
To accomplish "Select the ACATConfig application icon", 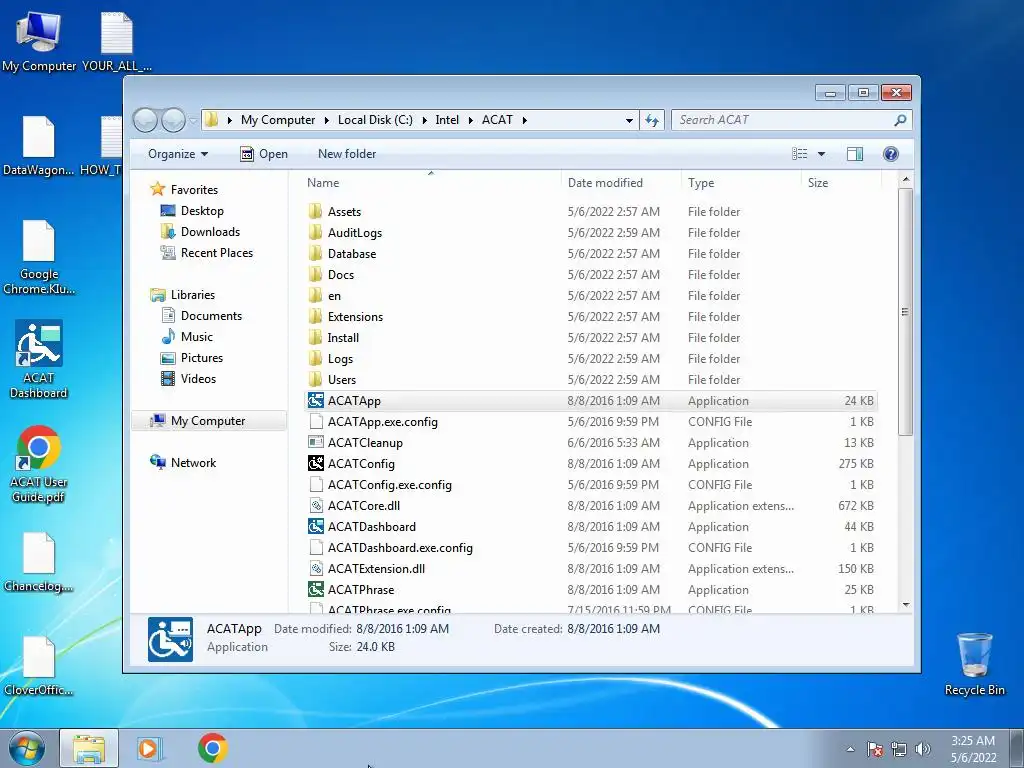I will 316,463.
